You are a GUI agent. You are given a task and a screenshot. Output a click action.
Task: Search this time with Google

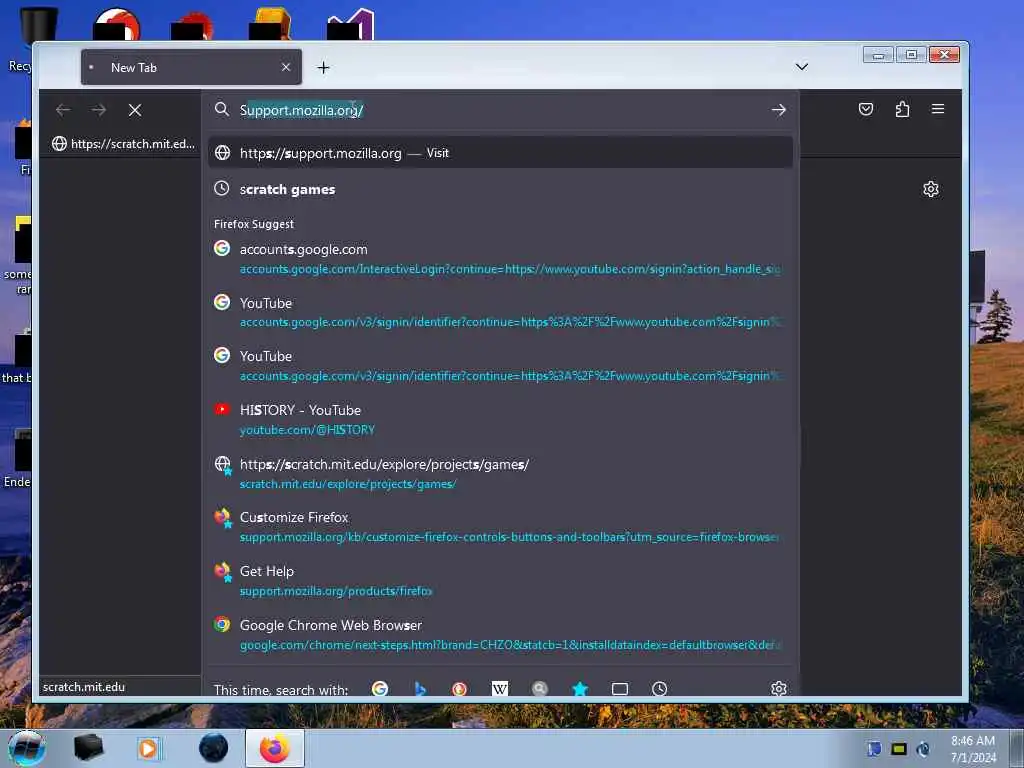380,688
